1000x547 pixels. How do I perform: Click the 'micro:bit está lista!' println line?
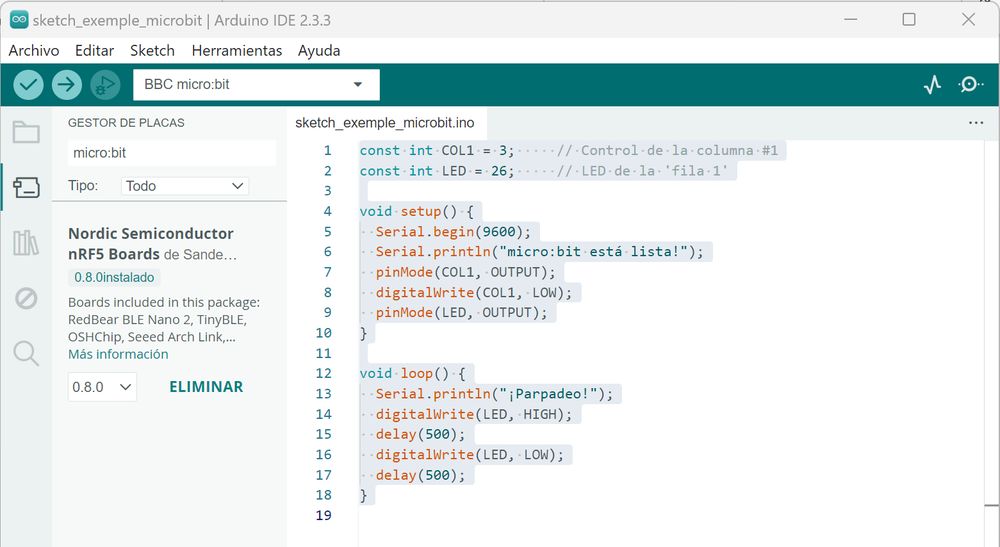click(540, 252)
